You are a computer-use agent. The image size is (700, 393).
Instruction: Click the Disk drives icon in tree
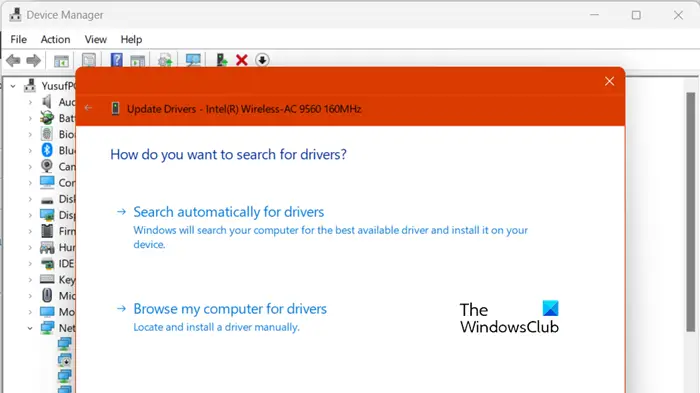point(47,200)
